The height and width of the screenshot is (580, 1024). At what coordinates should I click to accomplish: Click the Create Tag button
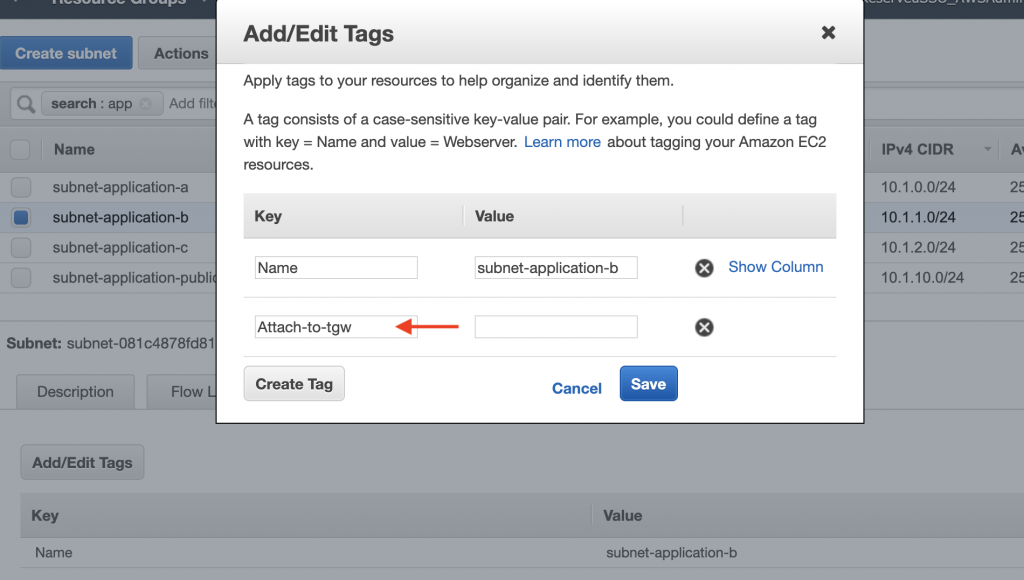coord(293,383)
